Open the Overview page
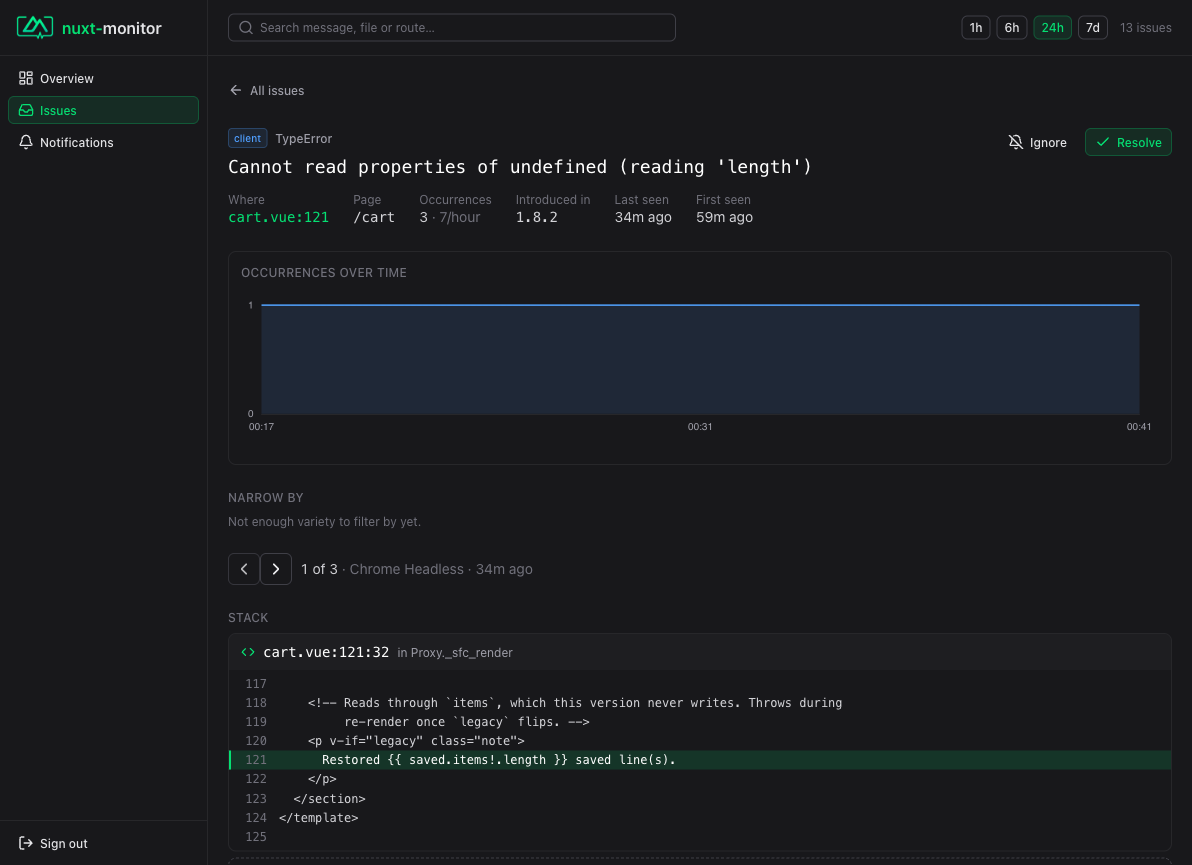This screenshot has height=865, width=1192. (x=103, y=78)
